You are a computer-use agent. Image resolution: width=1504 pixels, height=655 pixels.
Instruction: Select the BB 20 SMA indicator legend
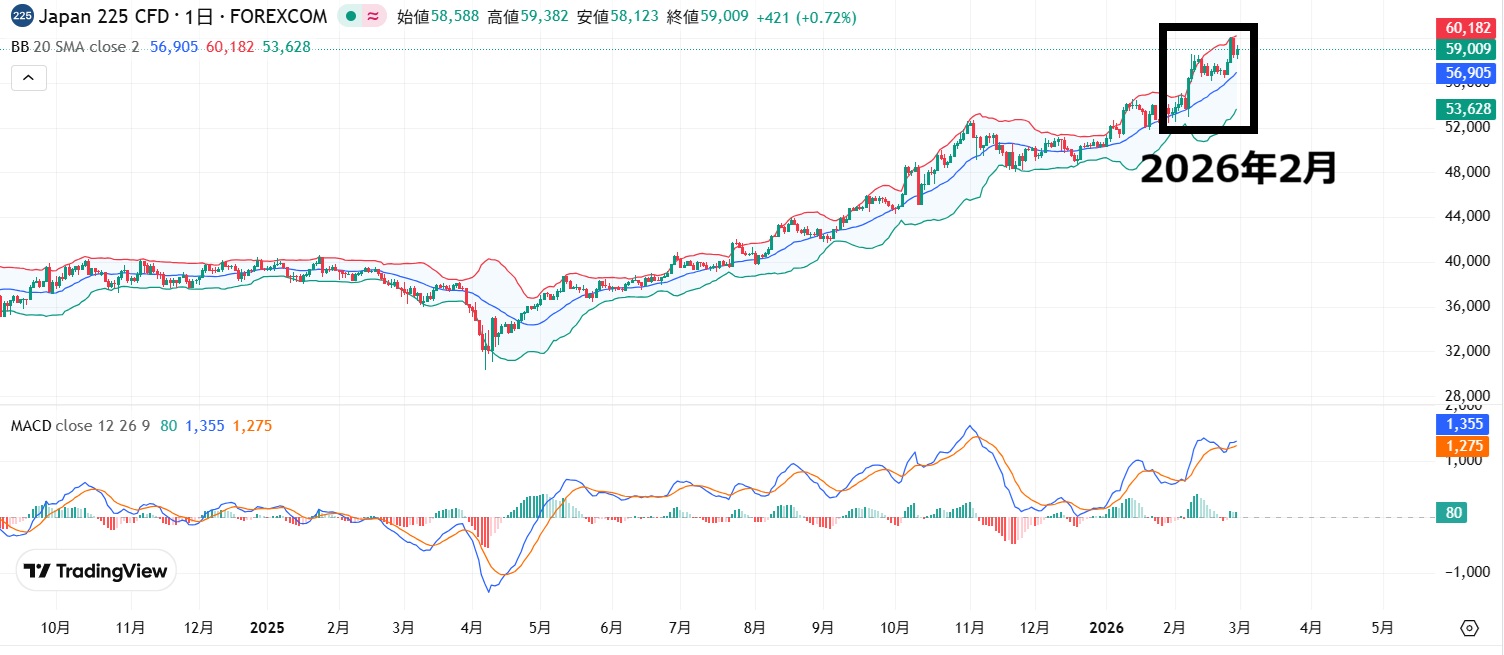(x=75, y=47)
